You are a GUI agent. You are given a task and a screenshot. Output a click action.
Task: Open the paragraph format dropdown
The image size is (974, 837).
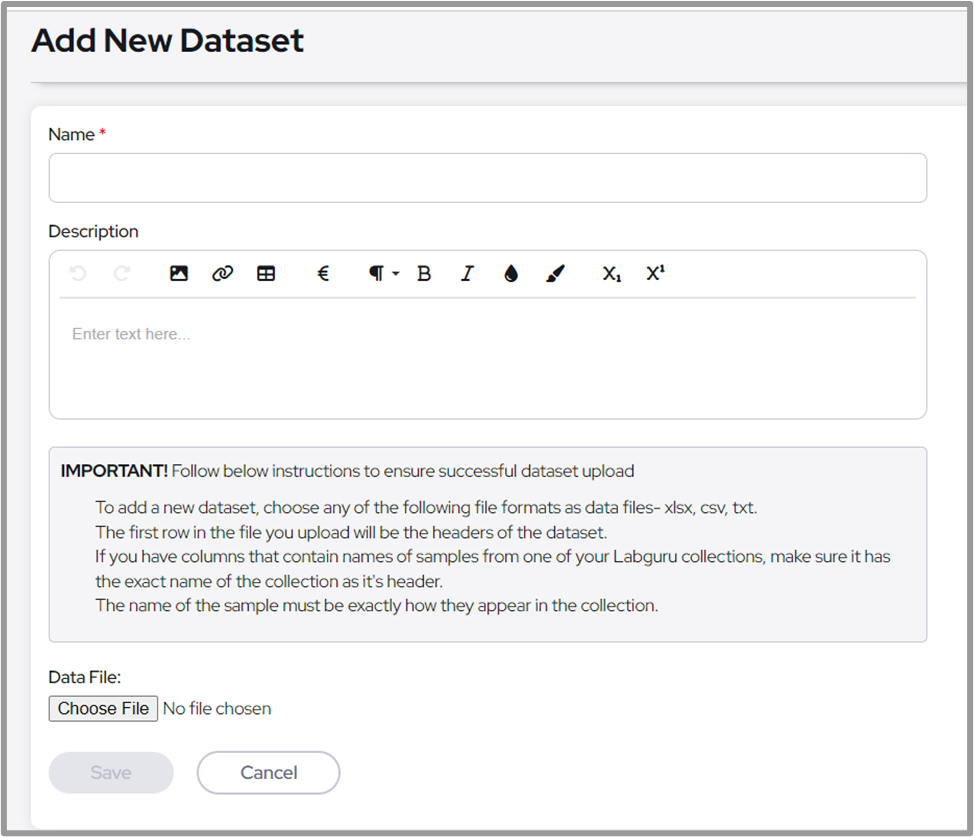tap(382, 273)
